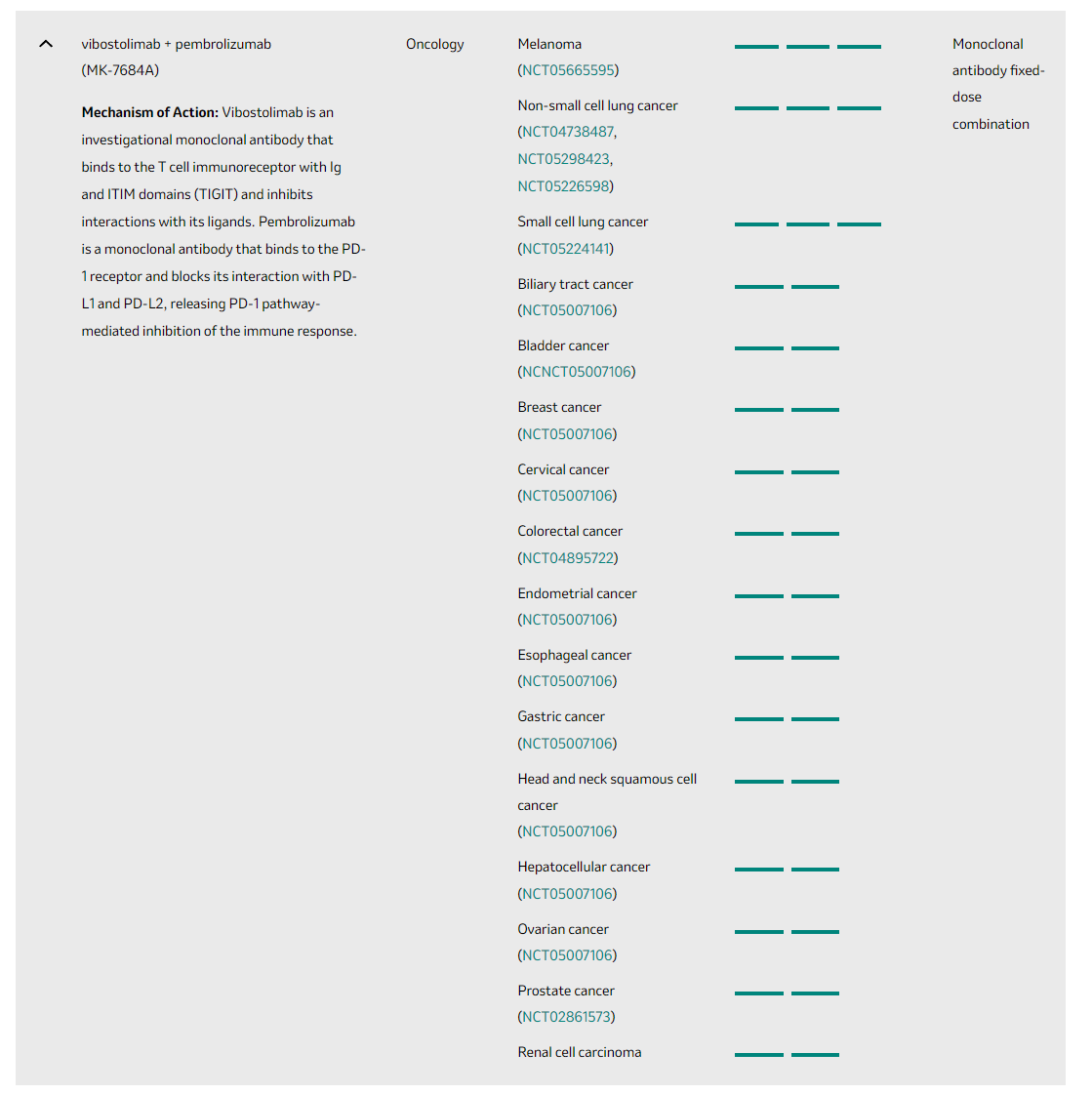1092x1094 pixels.
Task: Open the NCT05226598 trial link
Action: click(x=564, y=186)
